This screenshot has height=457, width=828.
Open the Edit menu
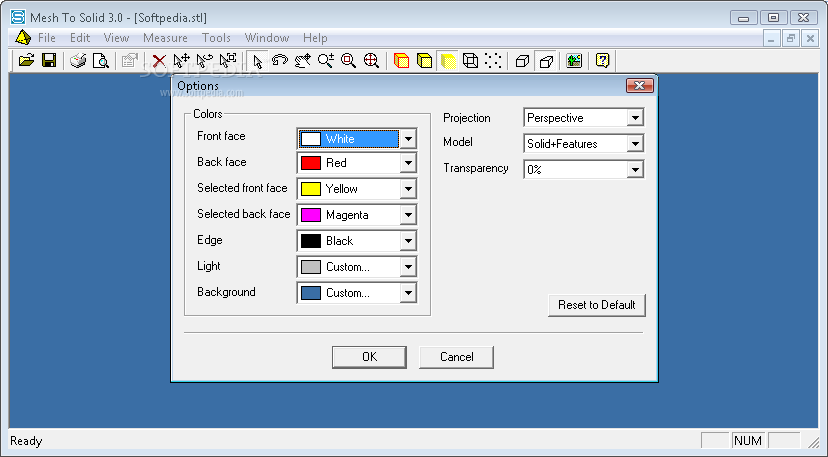click(80, 38)
